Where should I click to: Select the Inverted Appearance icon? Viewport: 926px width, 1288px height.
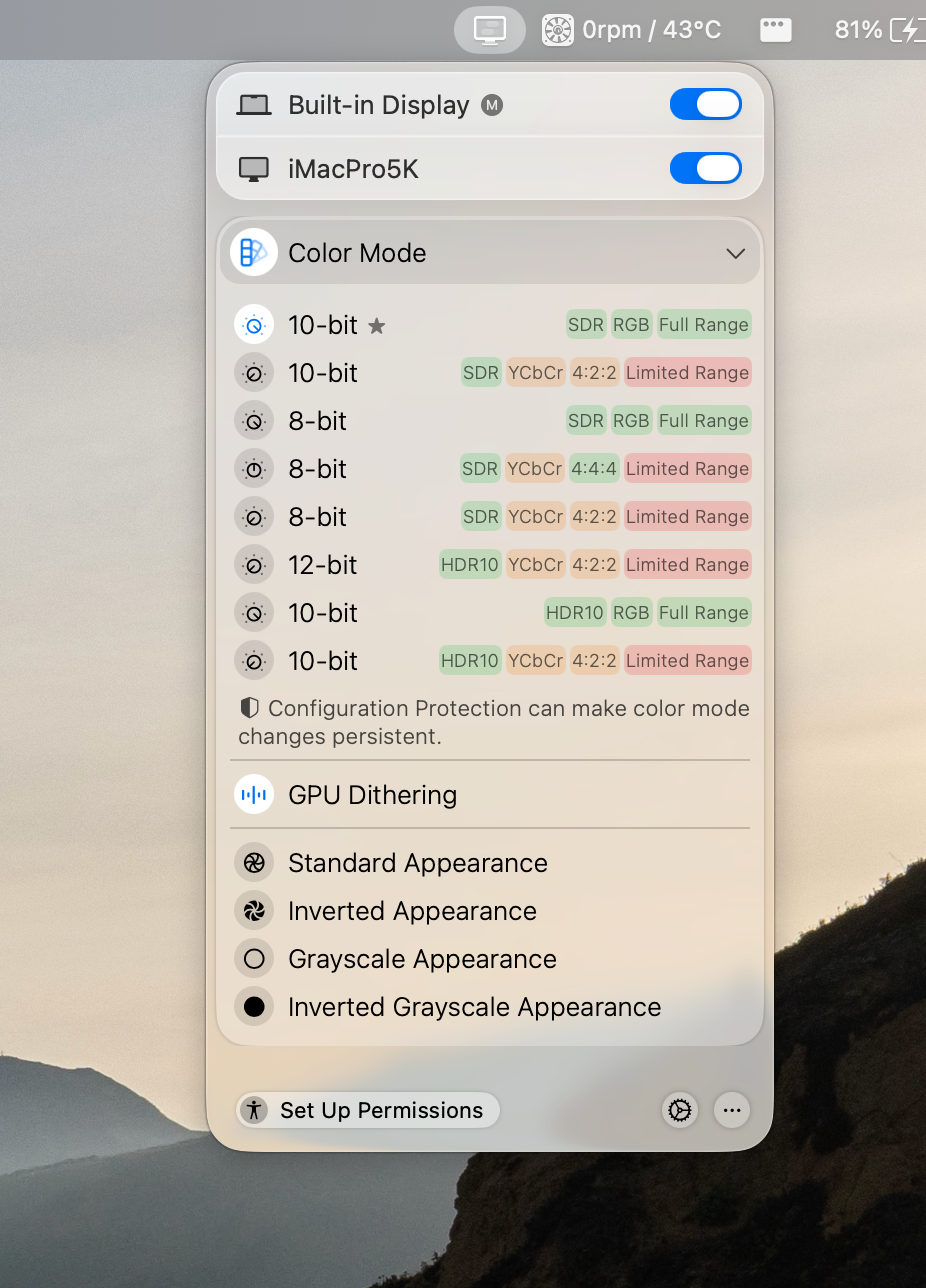coord(254,911)
